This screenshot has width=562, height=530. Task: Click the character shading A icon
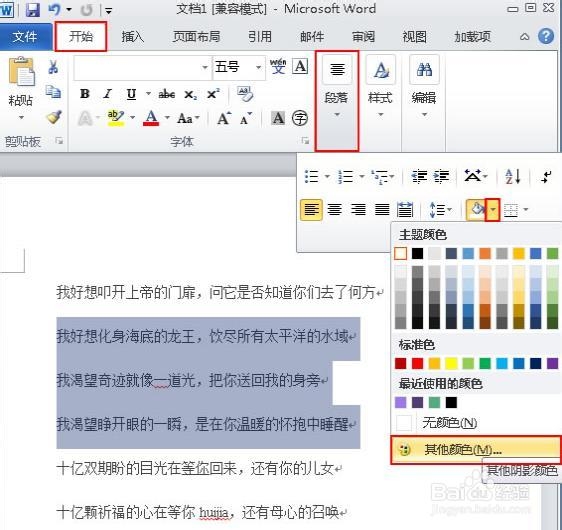(278, 118)
